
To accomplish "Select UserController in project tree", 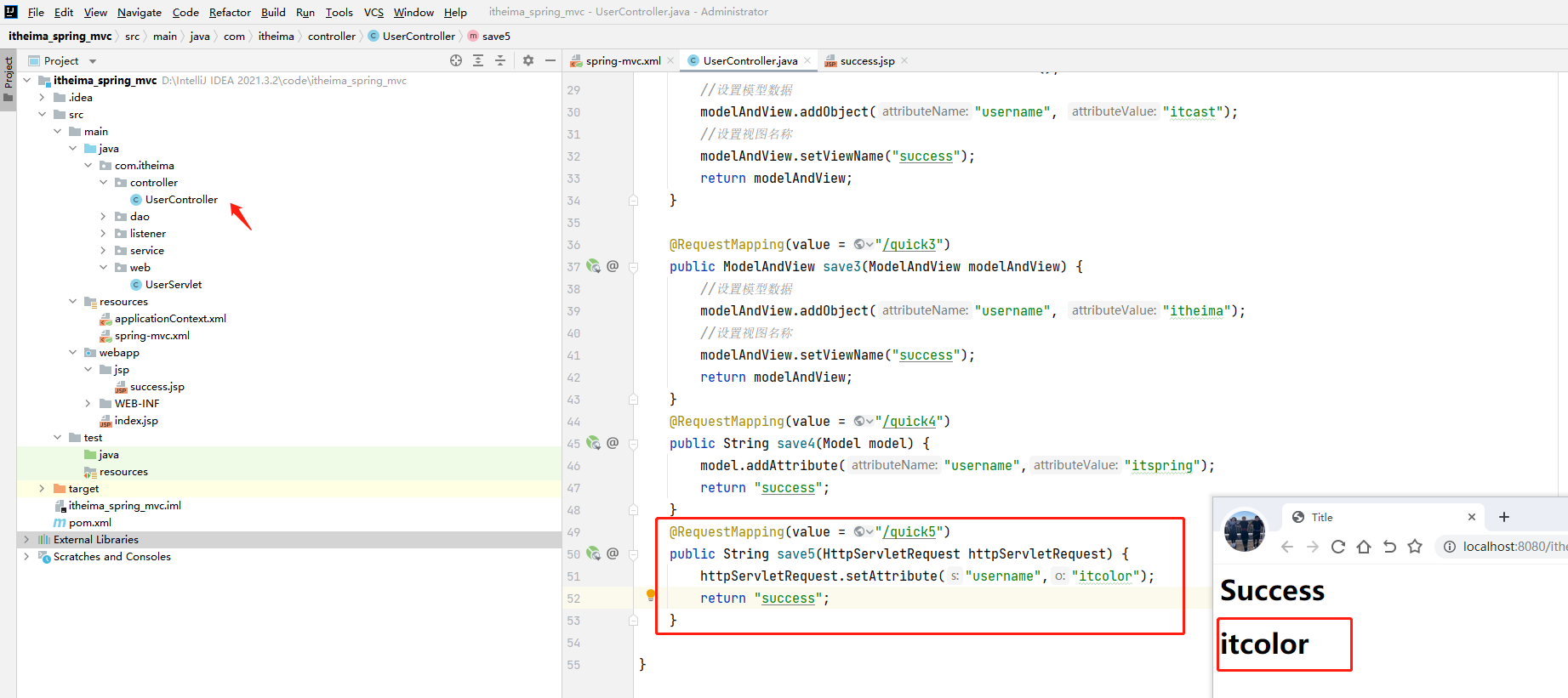I will pos(181,199).
